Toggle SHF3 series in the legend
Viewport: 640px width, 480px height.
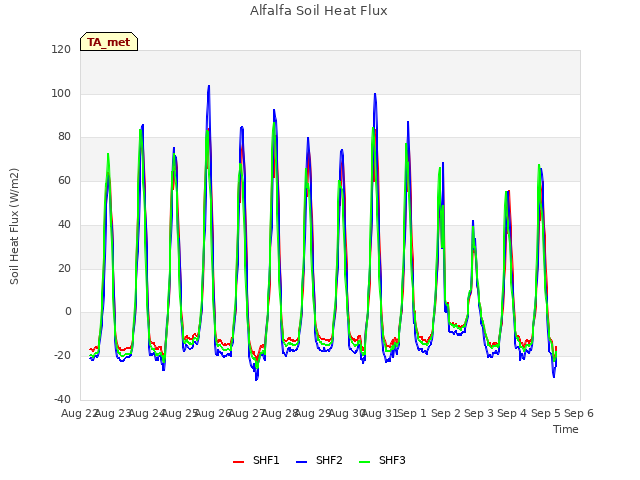tap(382, 460)
